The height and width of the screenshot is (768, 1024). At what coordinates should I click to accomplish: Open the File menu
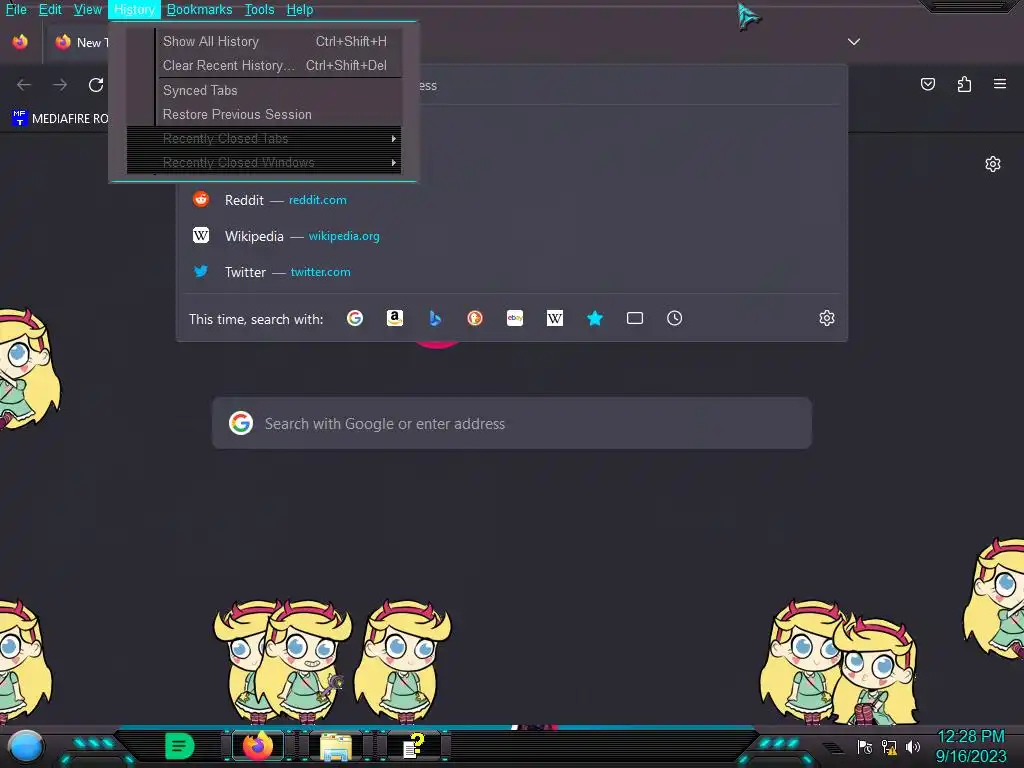pyautogui.click(x=16, y=9)
